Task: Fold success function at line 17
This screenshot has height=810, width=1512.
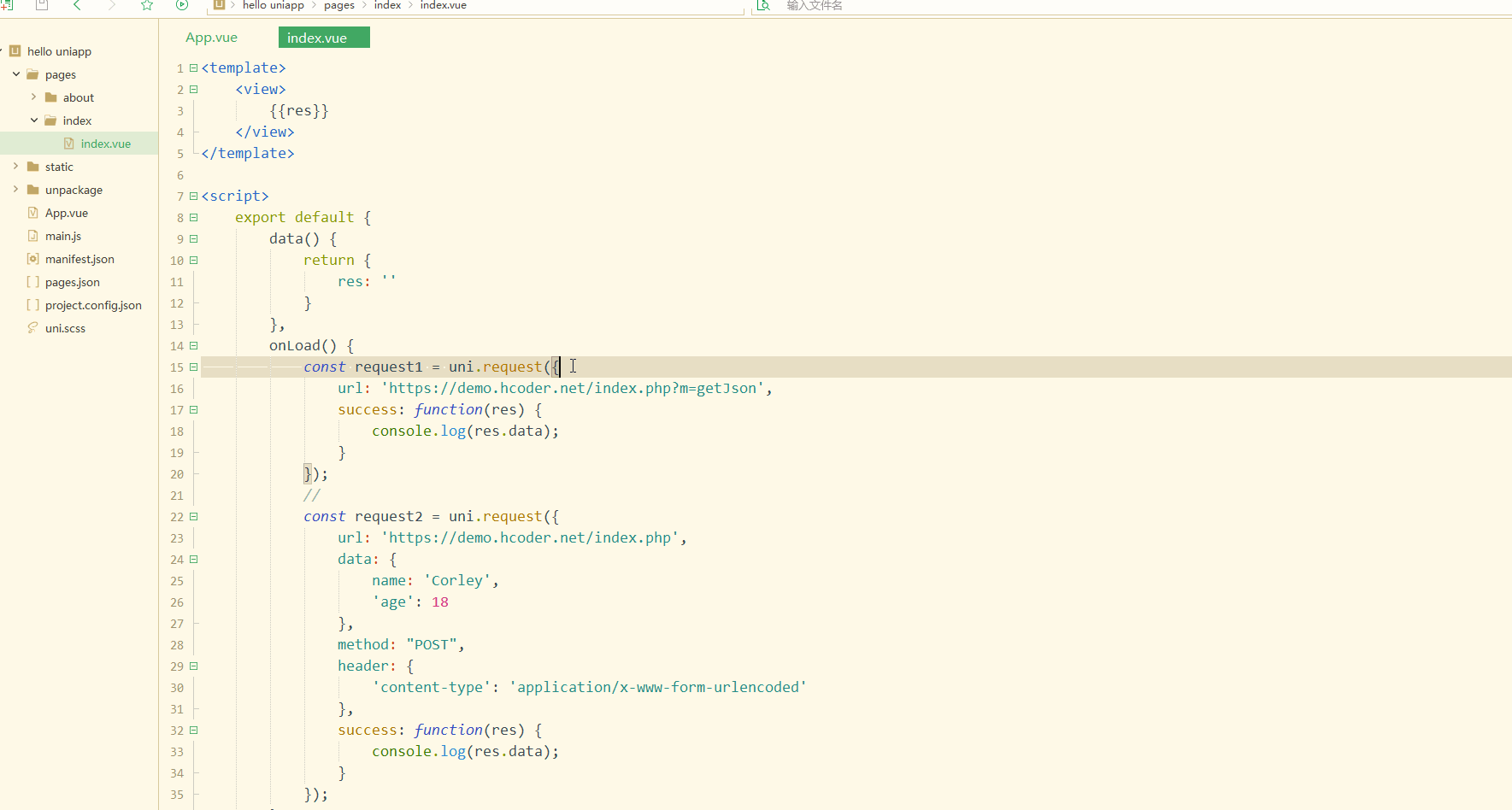Action: [x=194, y=410]
